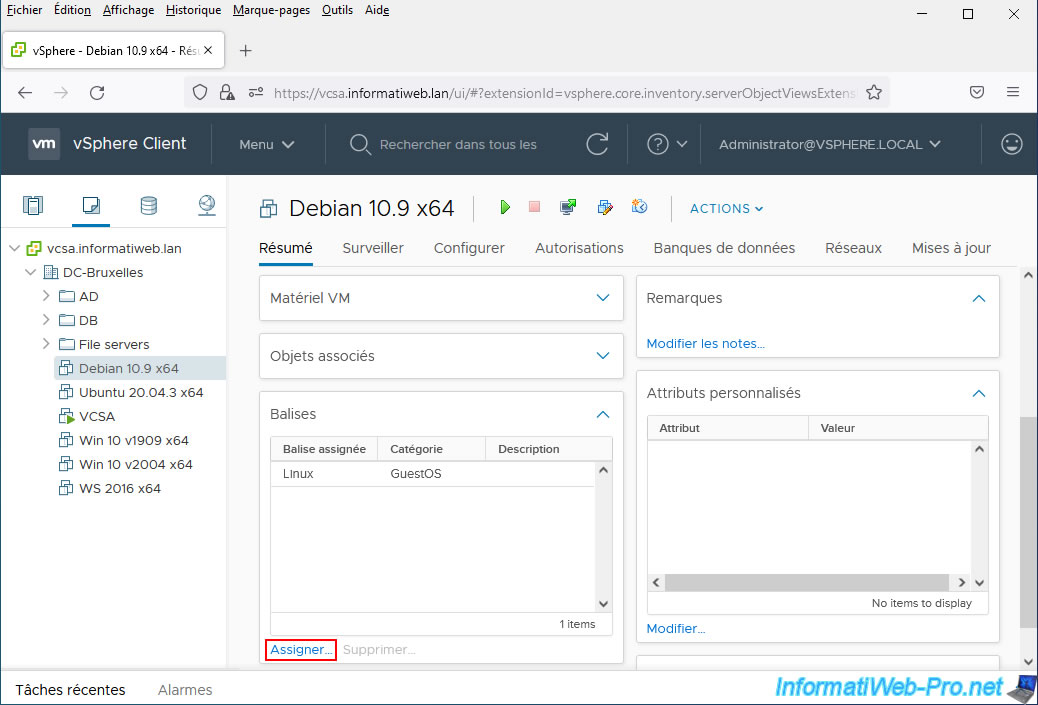Expand the Matériel VM panel
The width and height of the screenshot is (1038, 705).
(602, 298)
